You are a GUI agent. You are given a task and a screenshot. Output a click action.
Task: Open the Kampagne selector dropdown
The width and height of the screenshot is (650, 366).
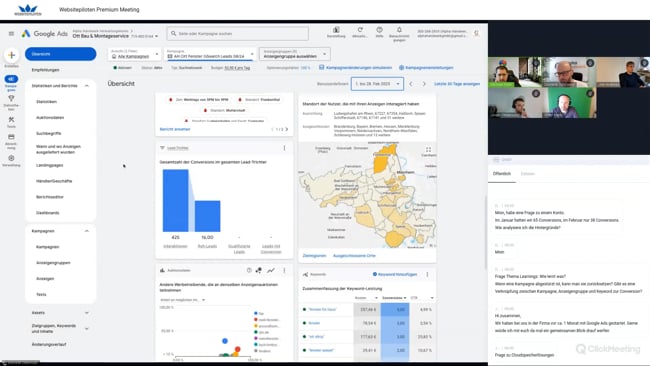(210, 54)
